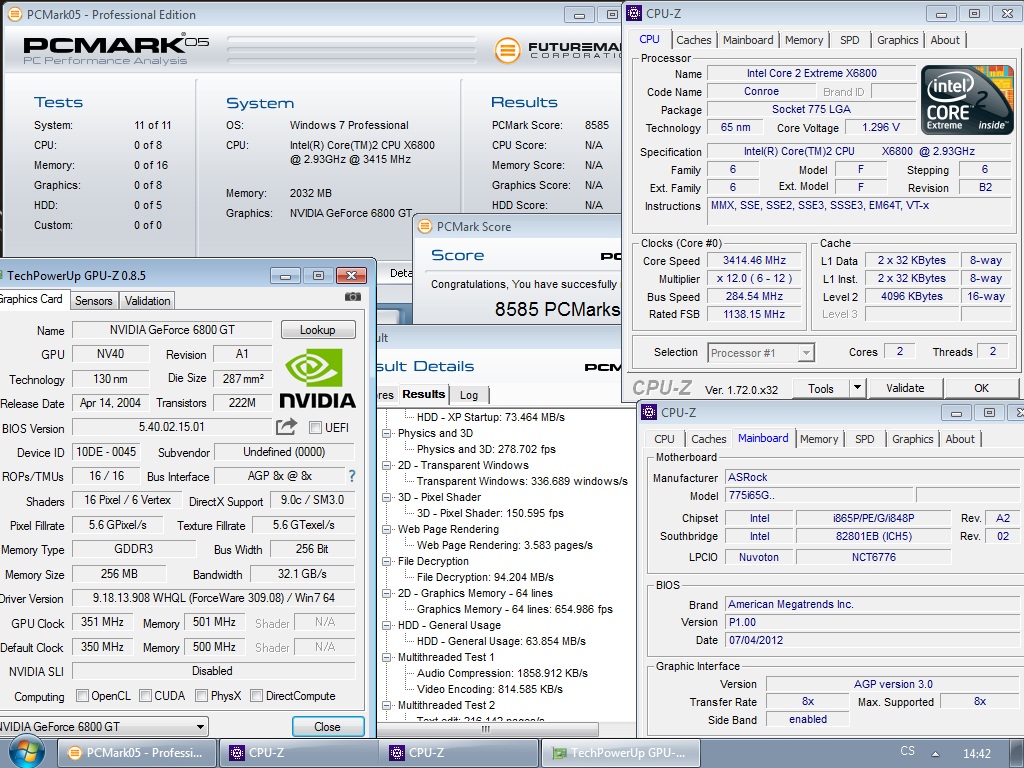Viewport: 1024px width, 768px height.
Task: Open PCMark05 from the taskbar
Action: click(136, 753)
